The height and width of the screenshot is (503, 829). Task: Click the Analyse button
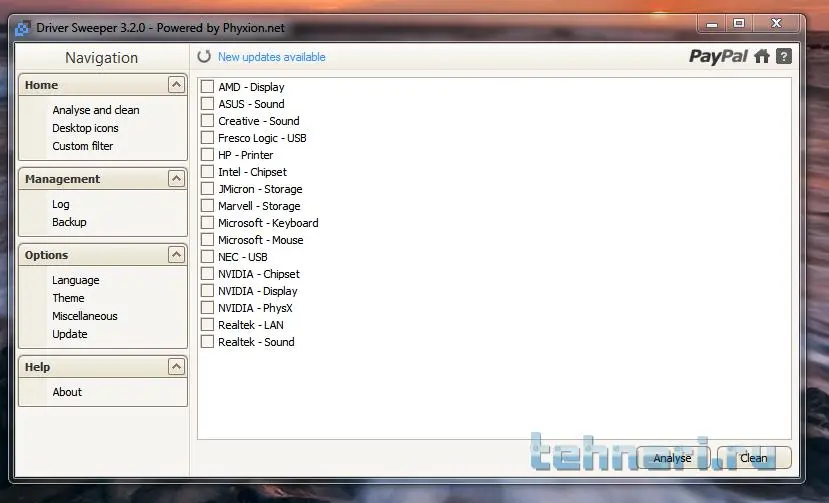pyautogui.click(x=672, y=458)
